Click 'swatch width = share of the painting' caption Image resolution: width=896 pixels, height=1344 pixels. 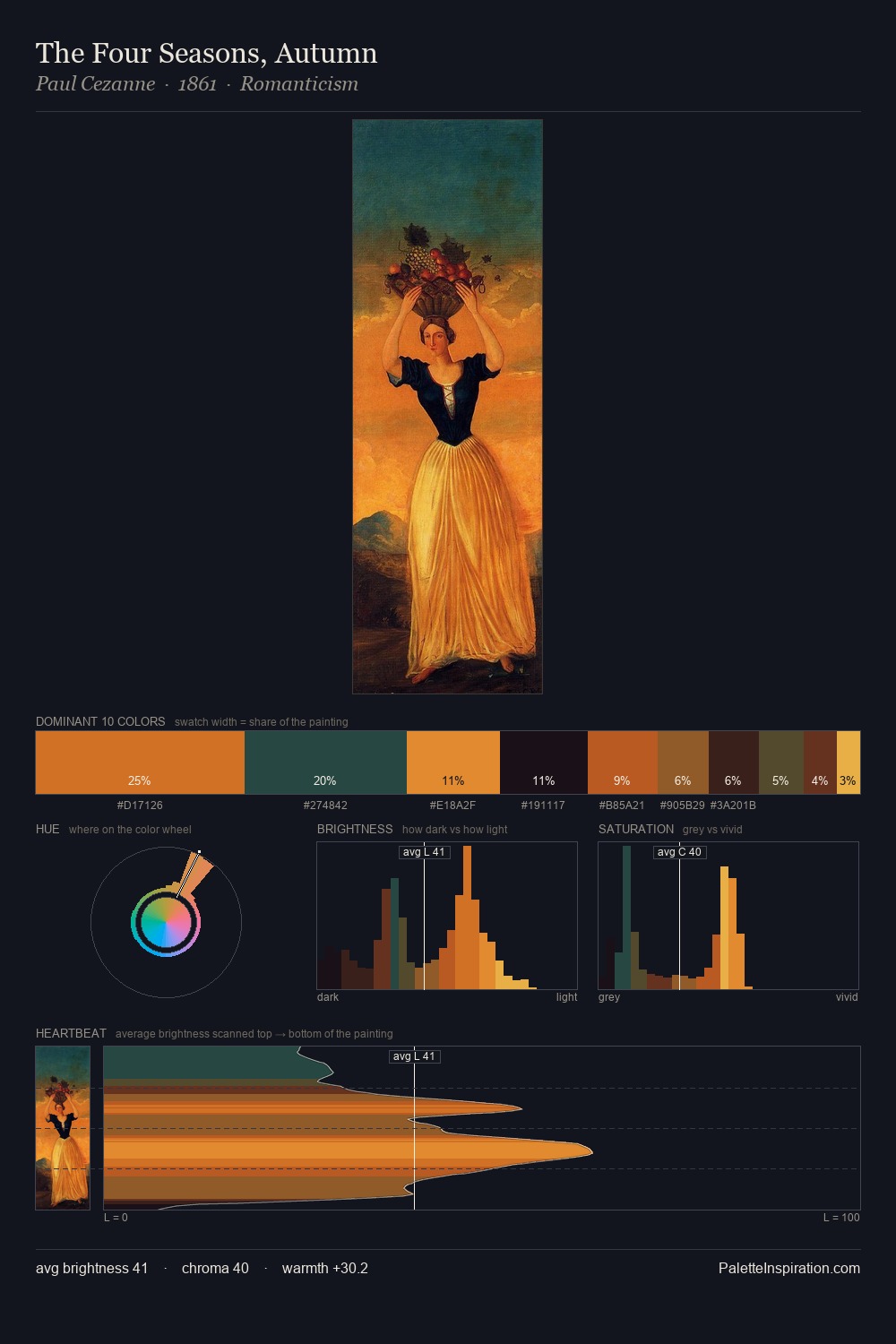tap(262, 722)
